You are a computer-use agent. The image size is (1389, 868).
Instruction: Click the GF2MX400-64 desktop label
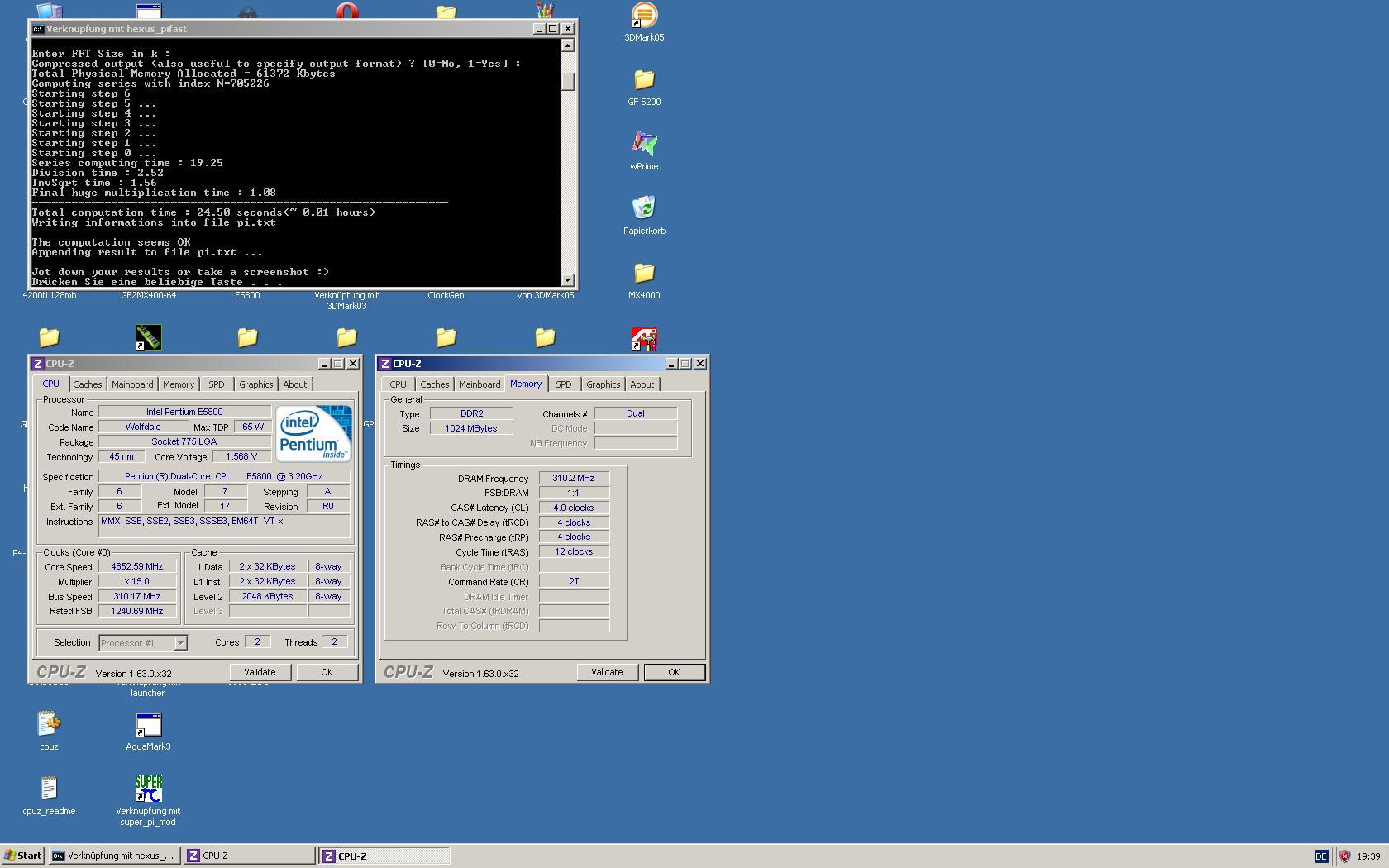tap(148, 296)
